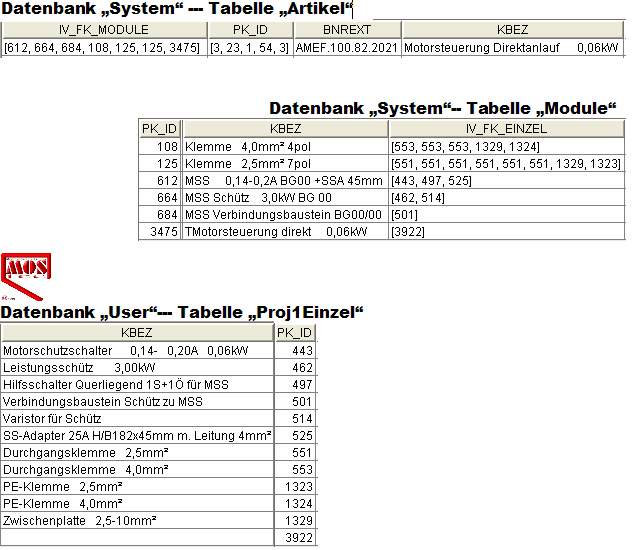Click the Klemme 4,0mm² 4pol cell
Image resolution: width=635 pixels, height=550 pixels.
(285, 146)
